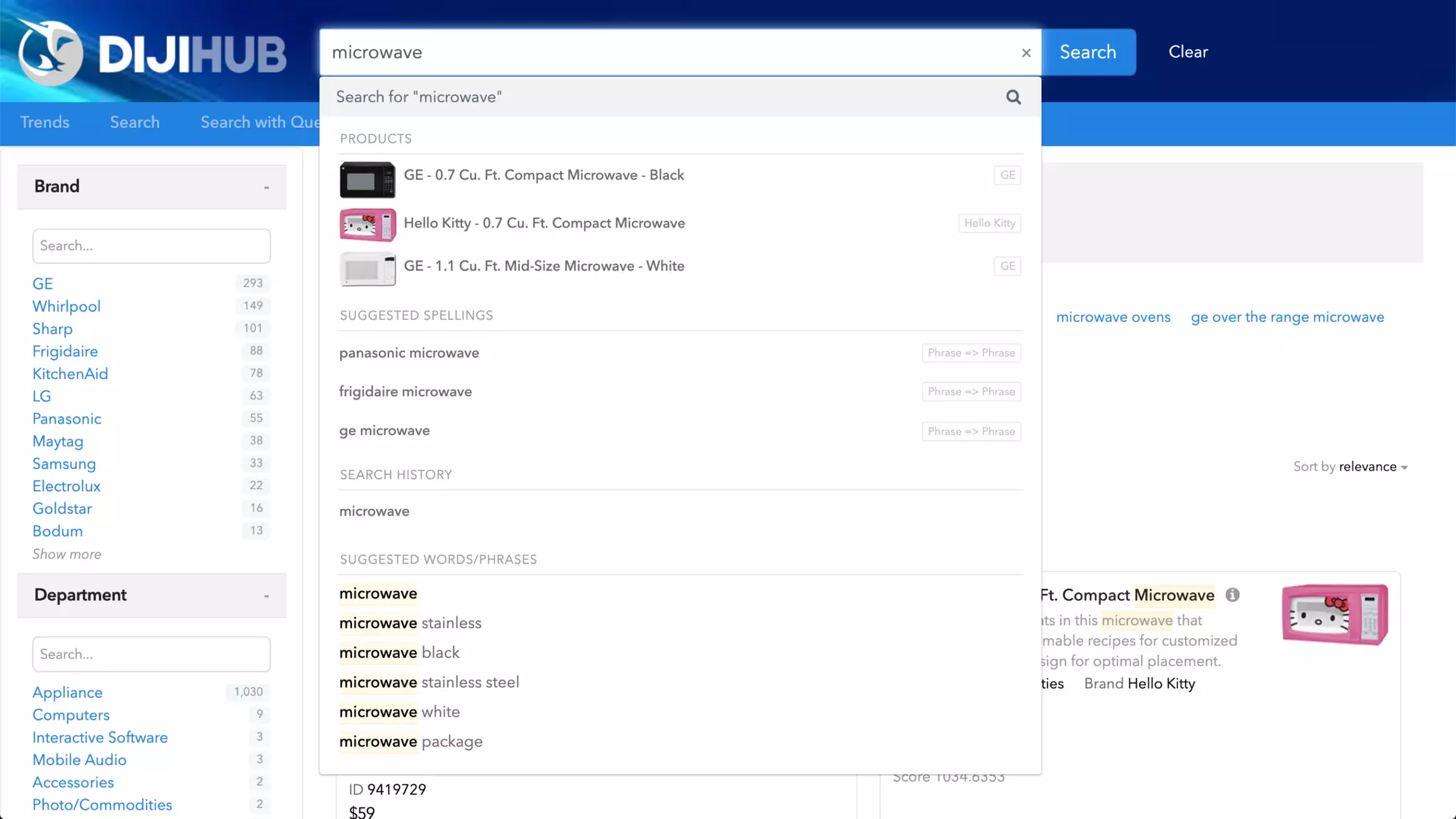This screenshot has width=1456, height=819.
Task: Filter by Whirlpool brand
Action: [x=66, y=306]
